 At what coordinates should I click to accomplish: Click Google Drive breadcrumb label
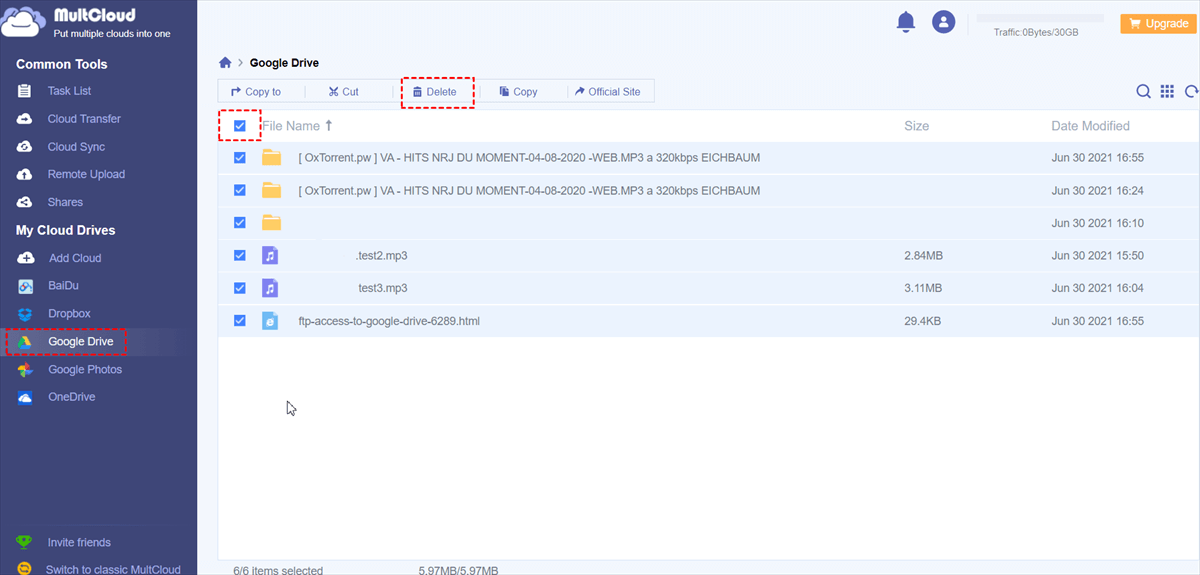pos(284,63)
